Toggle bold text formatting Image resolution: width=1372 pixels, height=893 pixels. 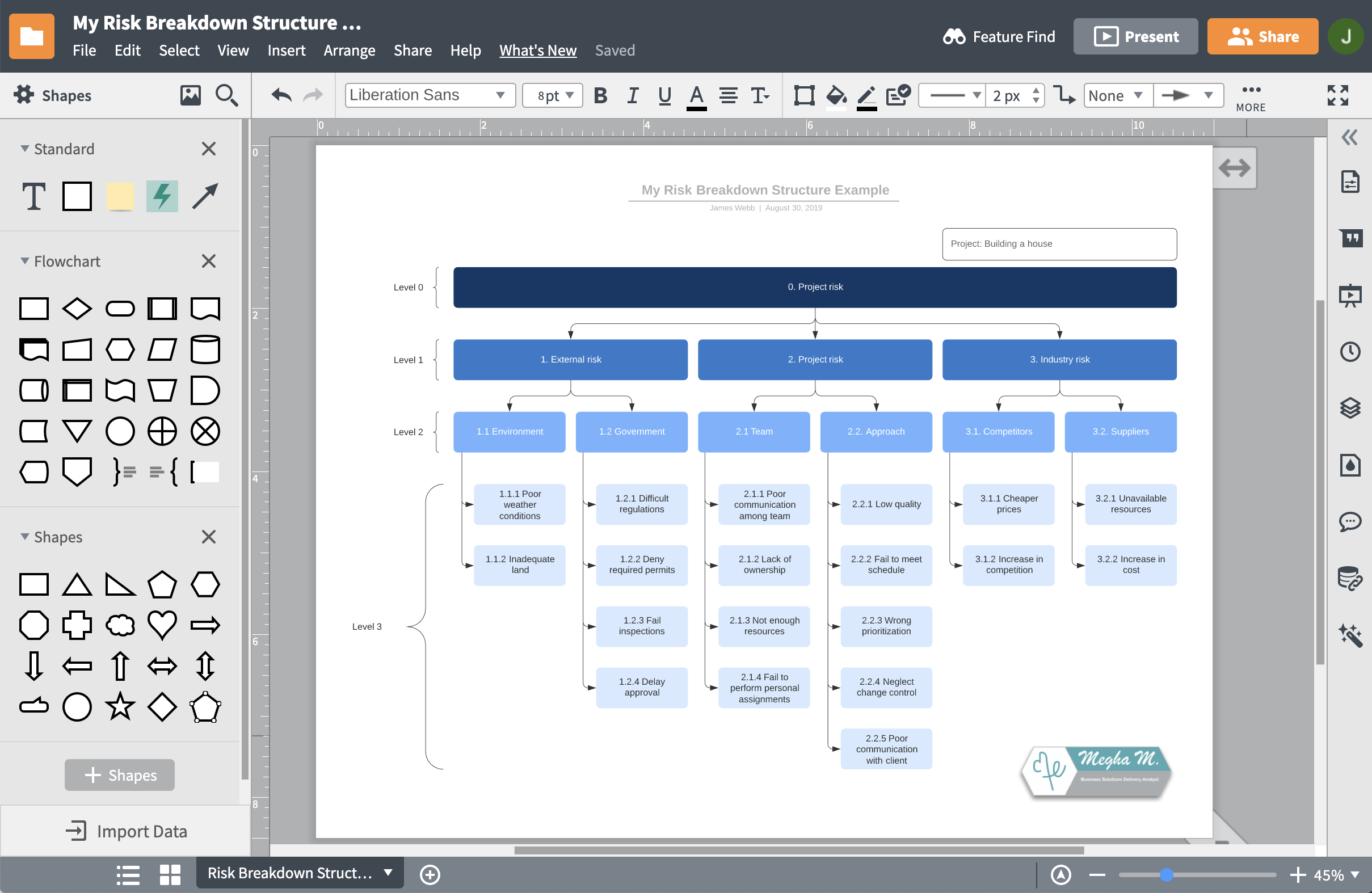(601, 96)
